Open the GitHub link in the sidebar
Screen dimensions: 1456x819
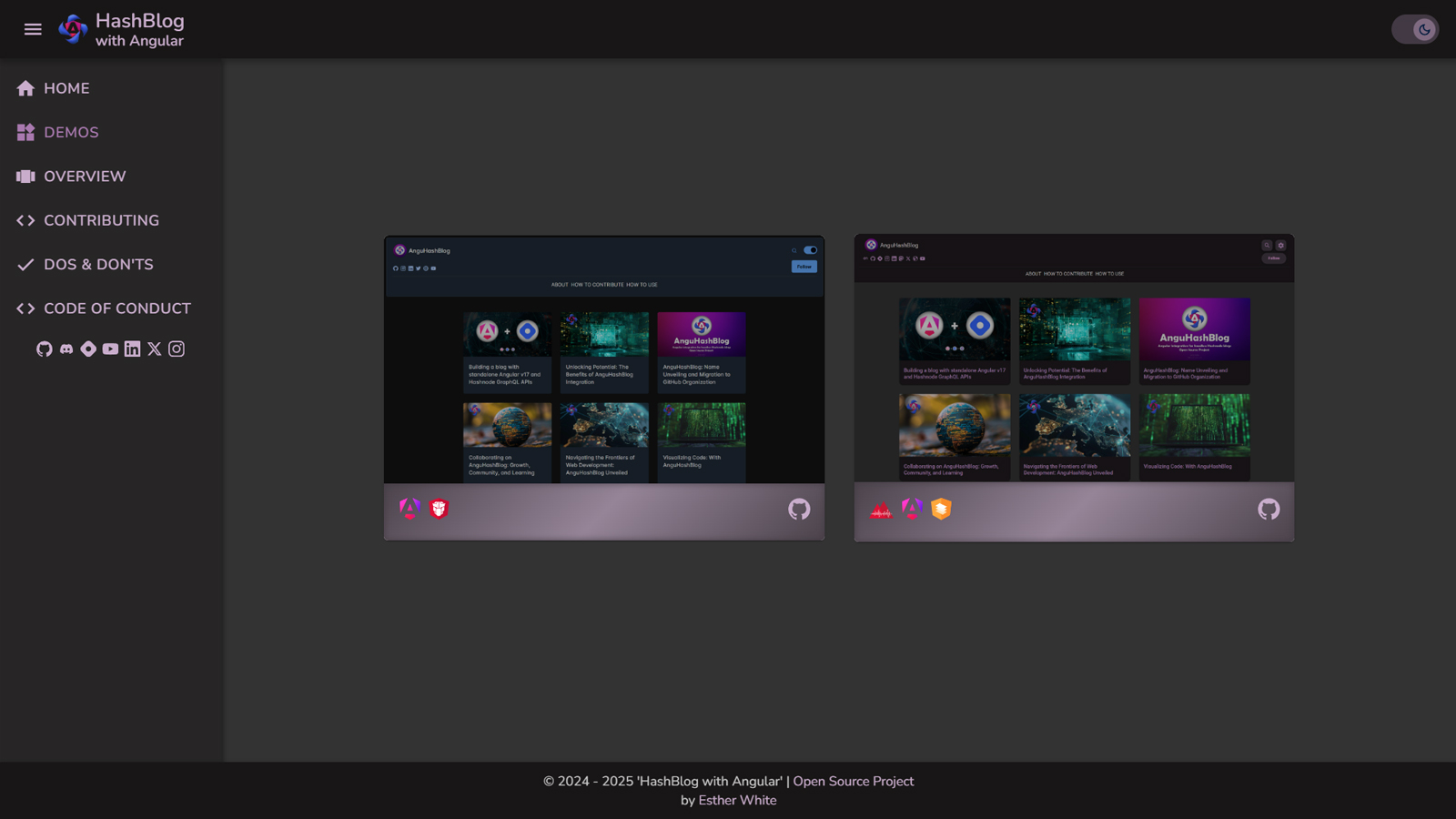[45, 349]
